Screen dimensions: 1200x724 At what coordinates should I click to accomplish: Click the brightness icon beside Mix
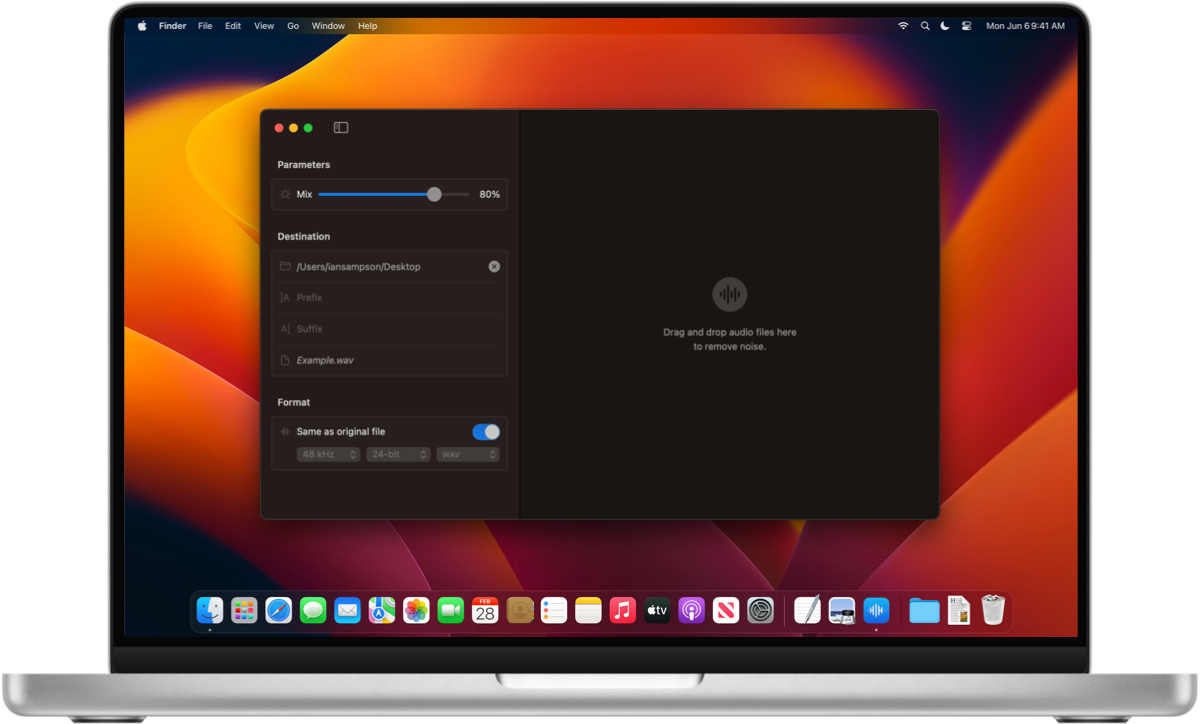coord(285,194)
